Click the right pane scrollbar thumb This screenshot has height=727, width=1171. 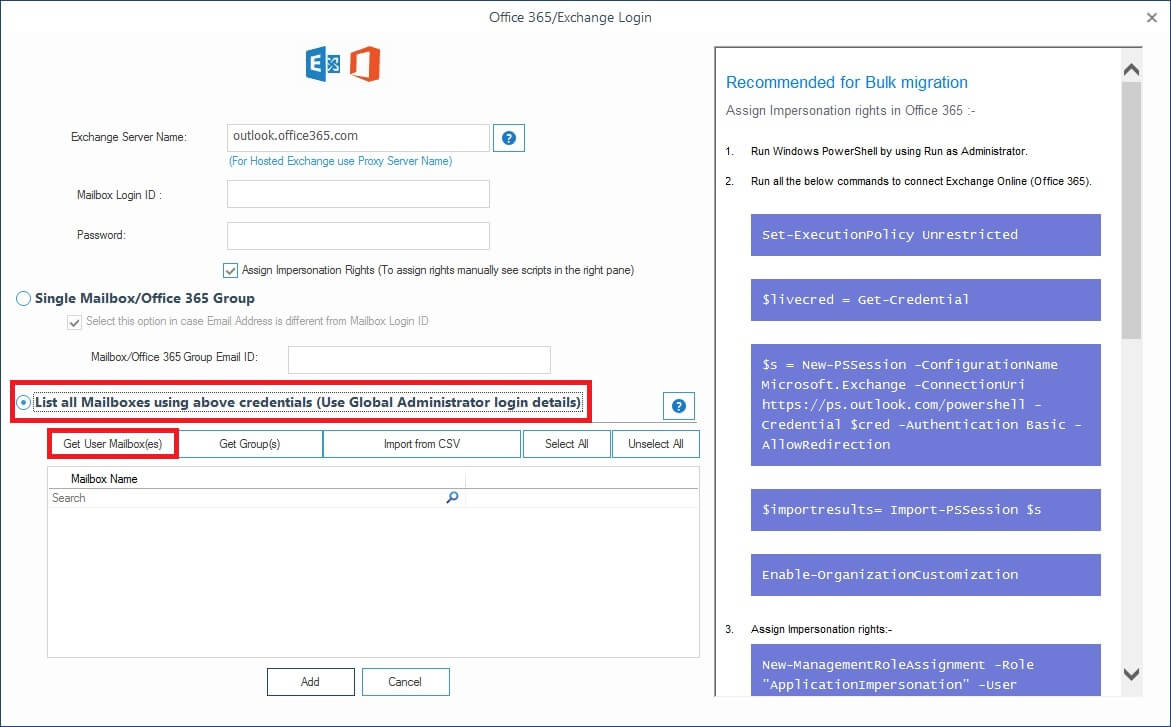pos(1131,210)
